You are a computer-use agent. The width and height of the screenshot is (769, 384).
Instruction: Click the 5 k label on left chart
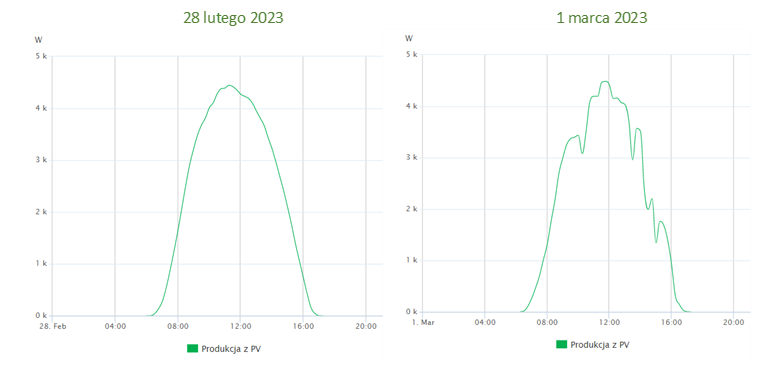tap(42, 56)
